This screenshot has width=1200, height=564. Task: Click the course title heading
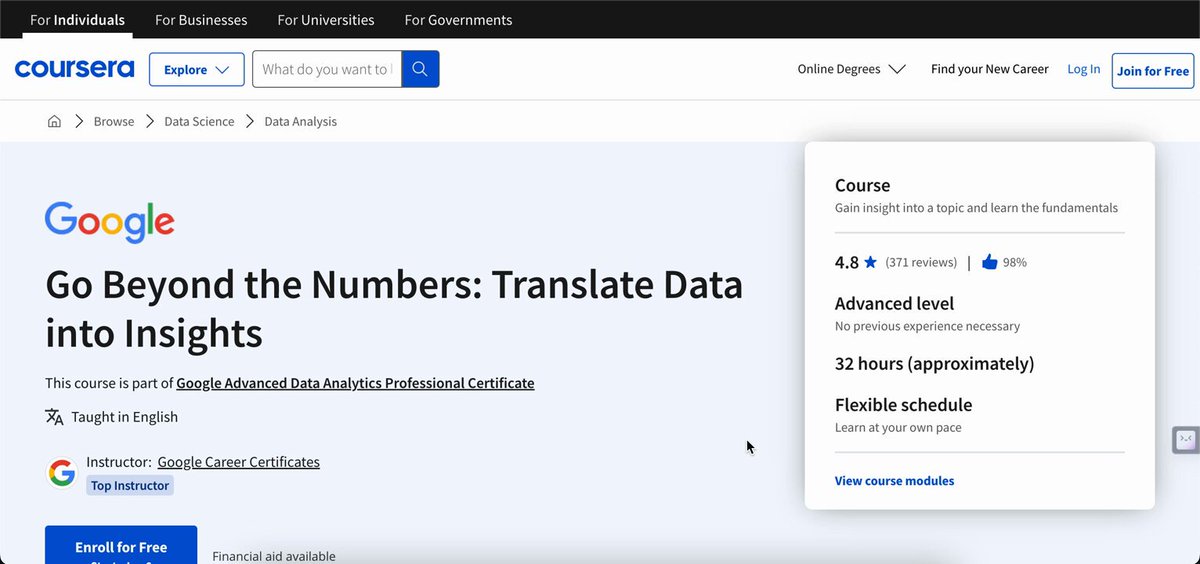394,309
